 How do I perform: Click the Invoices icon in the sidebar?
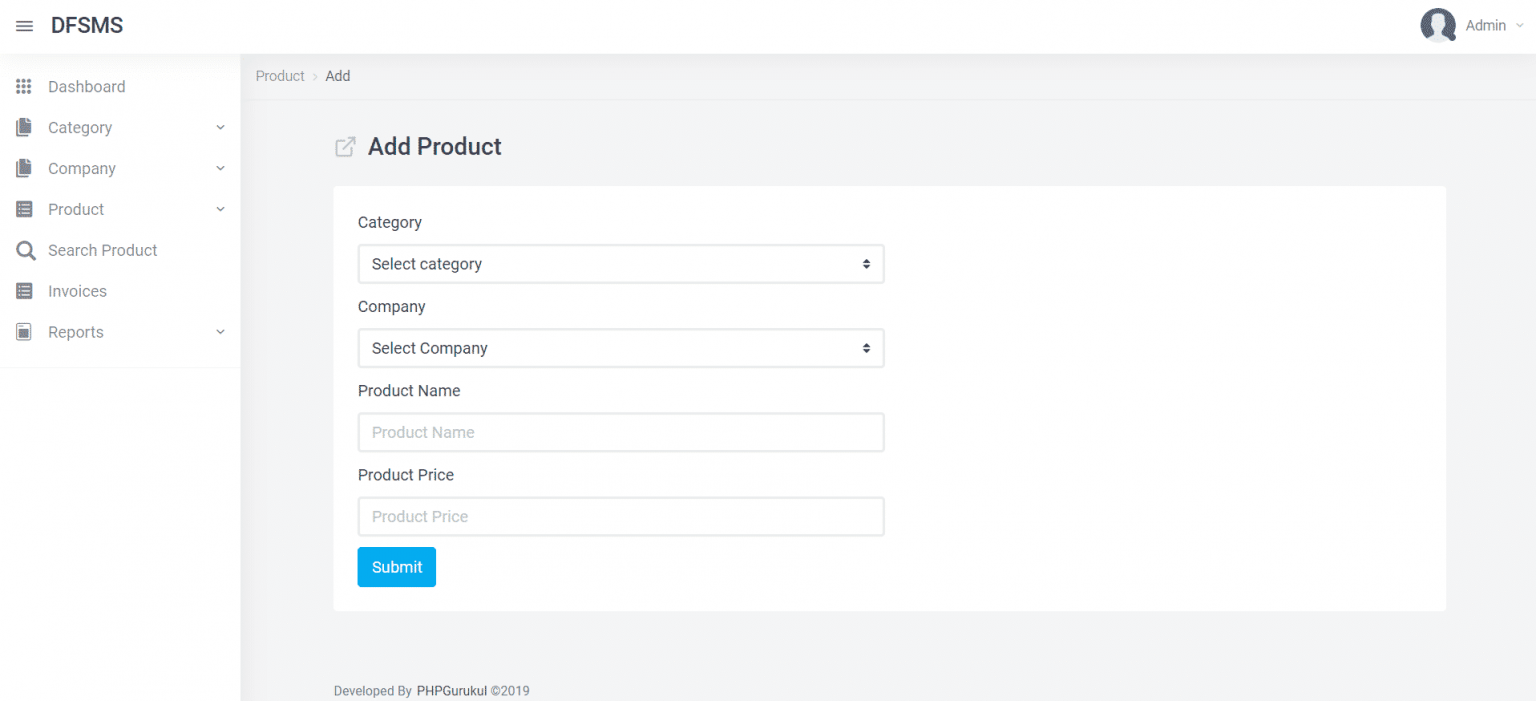[24, 291]
